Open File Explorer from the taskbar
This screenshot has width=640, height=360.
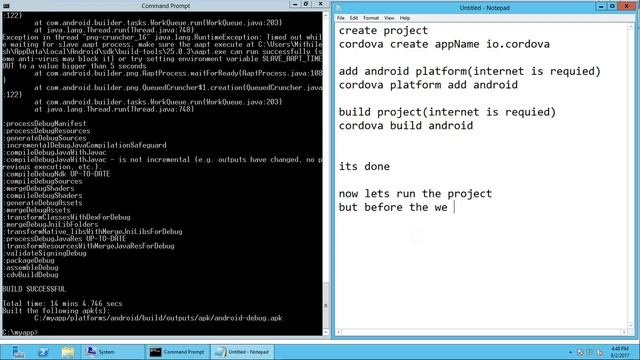(x=68, y=352)
